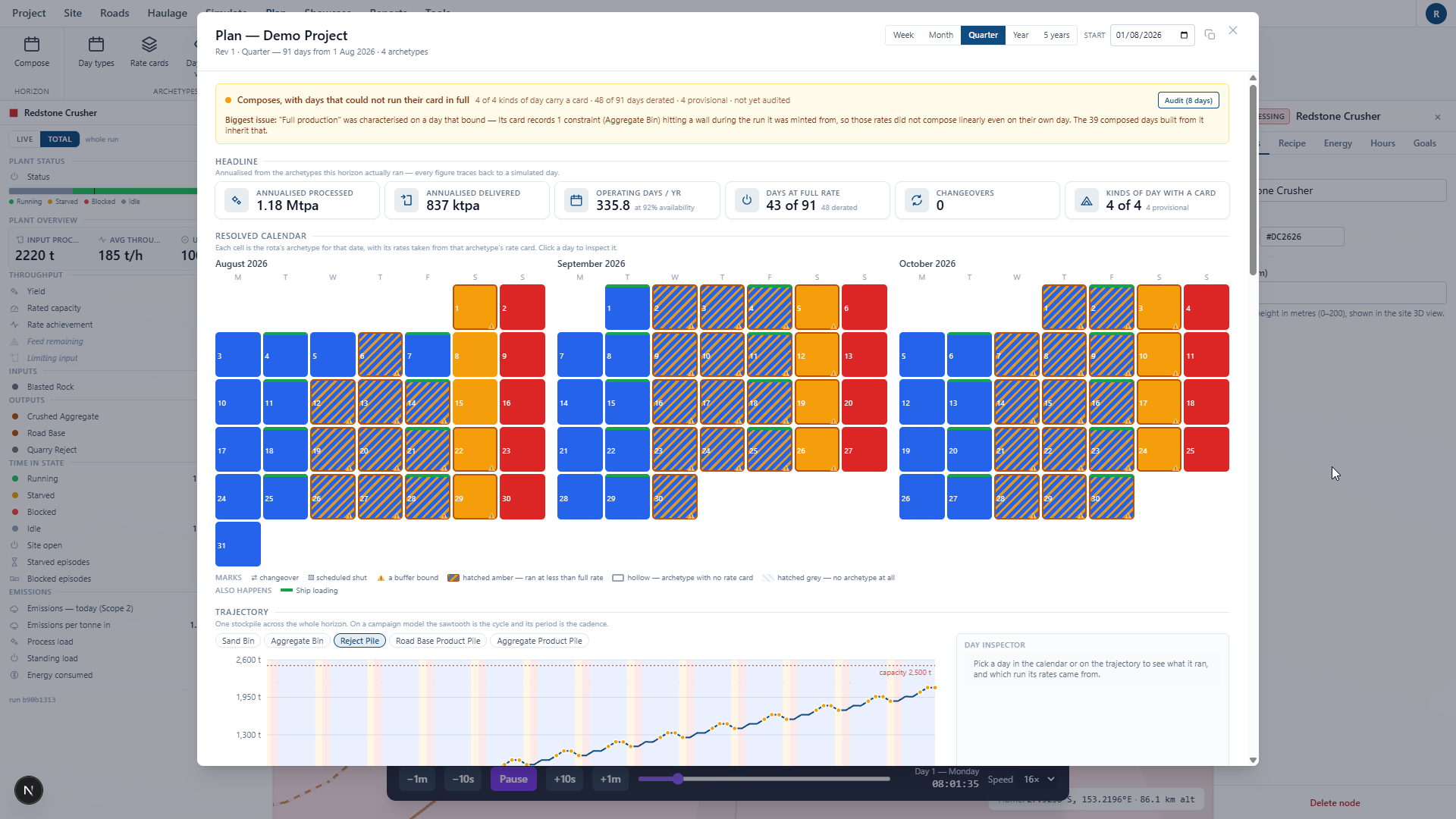The width and height of the screenshot is (1456, 819).
Task: Click the Redstone Crusher red color swatch
Action: point(14,113)
